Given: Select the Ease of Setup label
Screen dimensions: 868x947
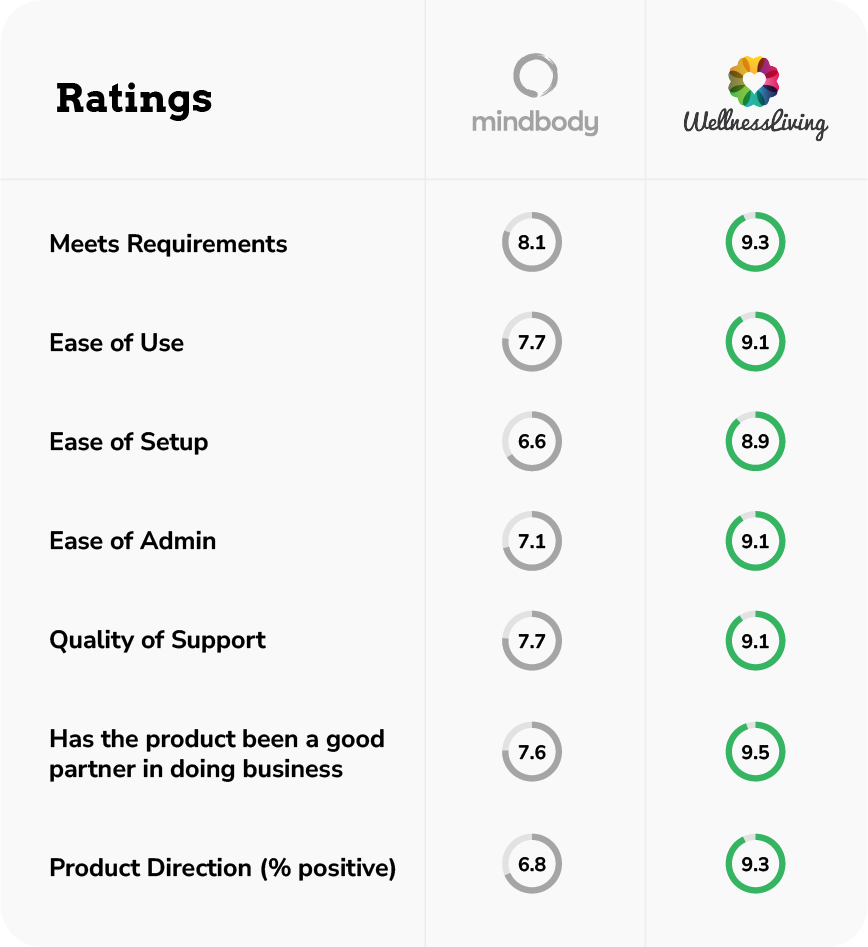Looking at the screenshot, I should pos(128,442).
